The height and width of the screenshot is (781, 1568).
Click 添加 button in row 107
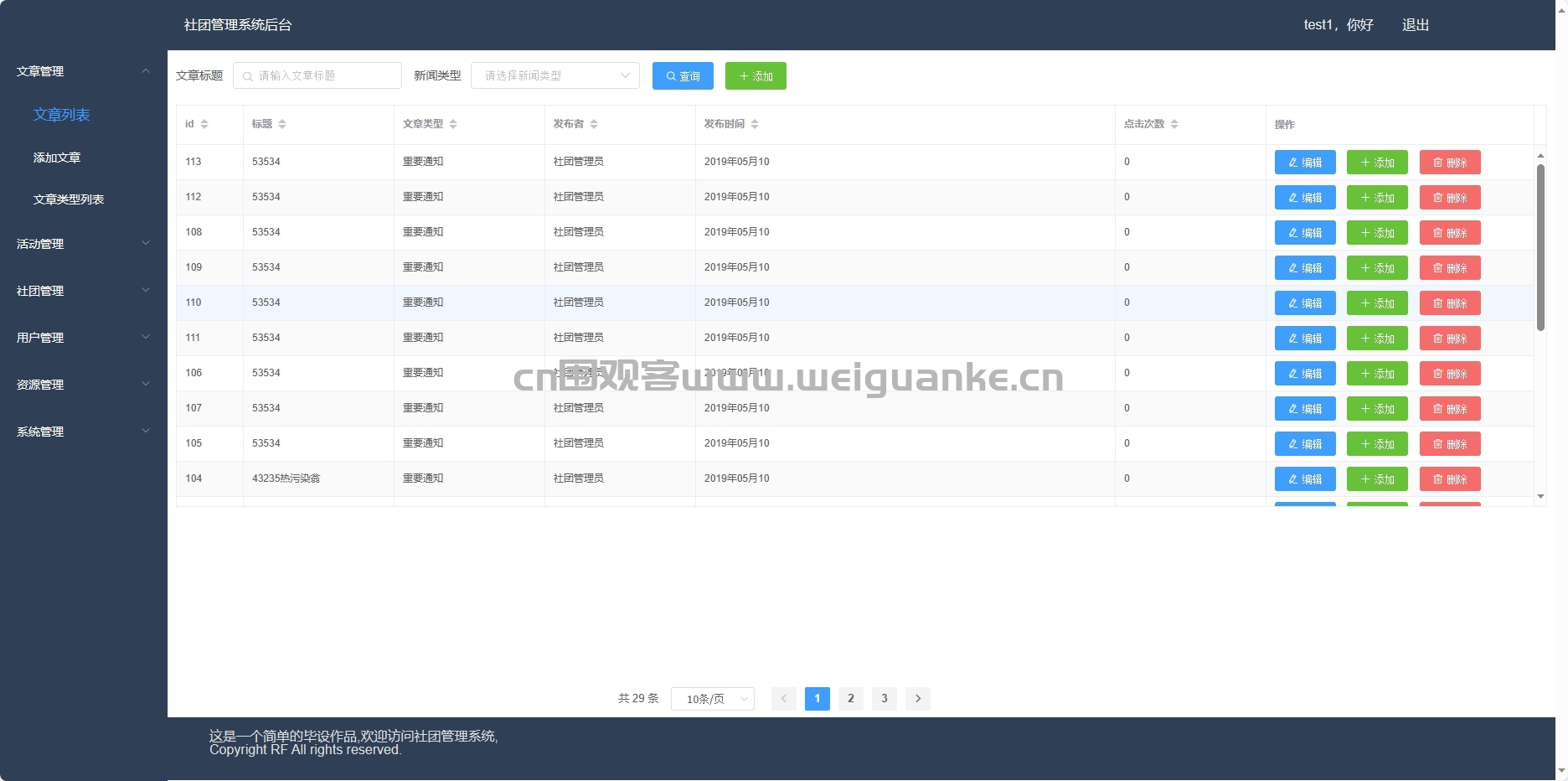[x=1377, y=409]
